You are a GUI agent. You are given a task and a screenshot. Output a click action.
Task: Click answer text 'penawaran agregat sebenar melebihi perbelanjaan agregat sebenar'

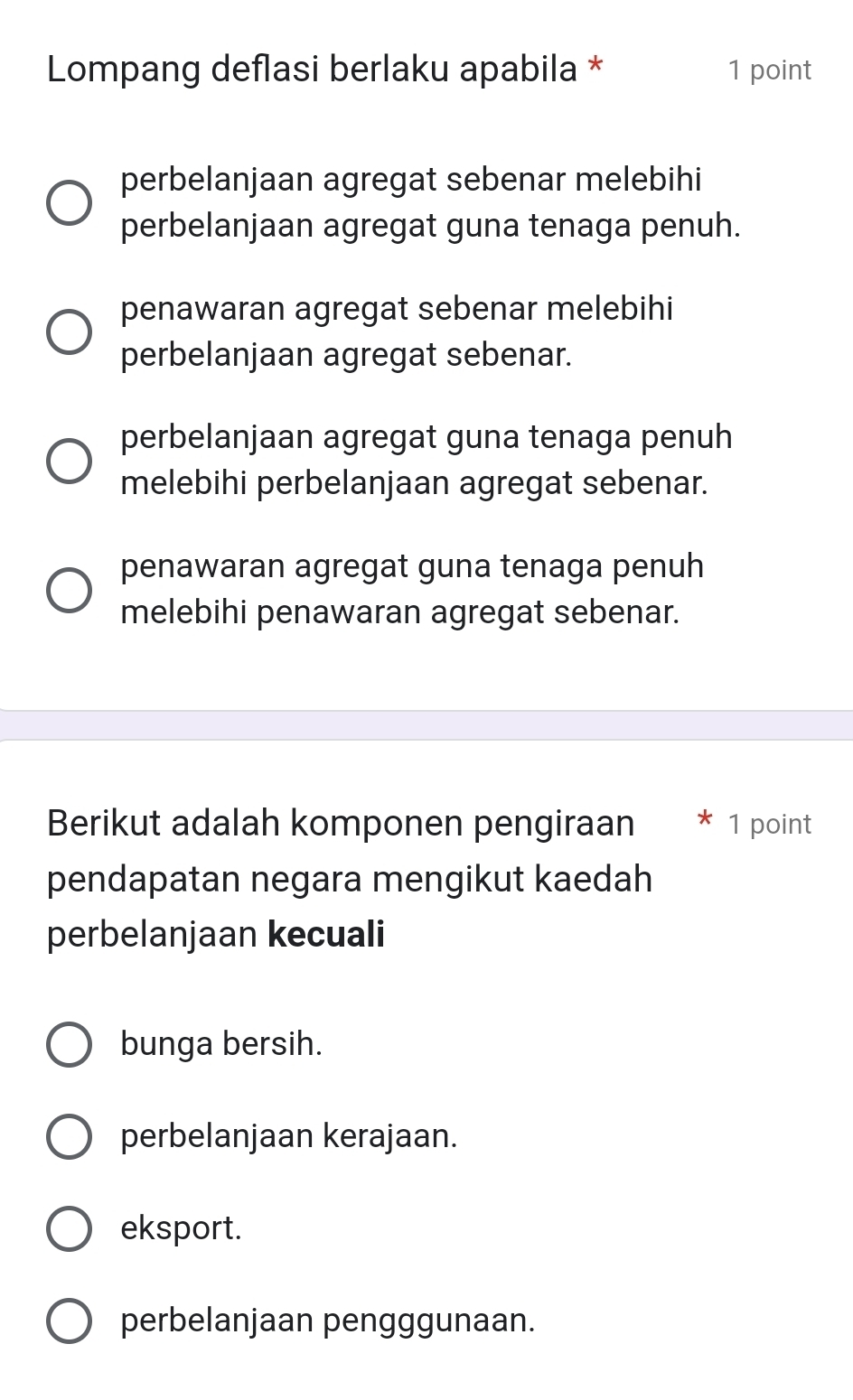397,331
